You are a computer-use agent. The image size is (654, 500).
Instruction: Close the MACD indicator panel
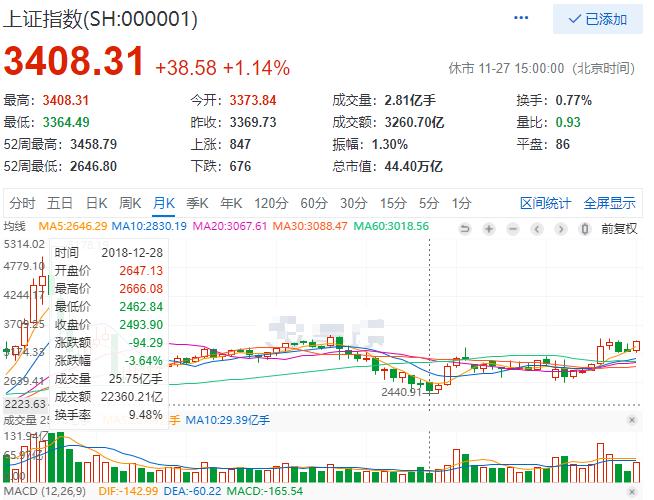[632, 492]
